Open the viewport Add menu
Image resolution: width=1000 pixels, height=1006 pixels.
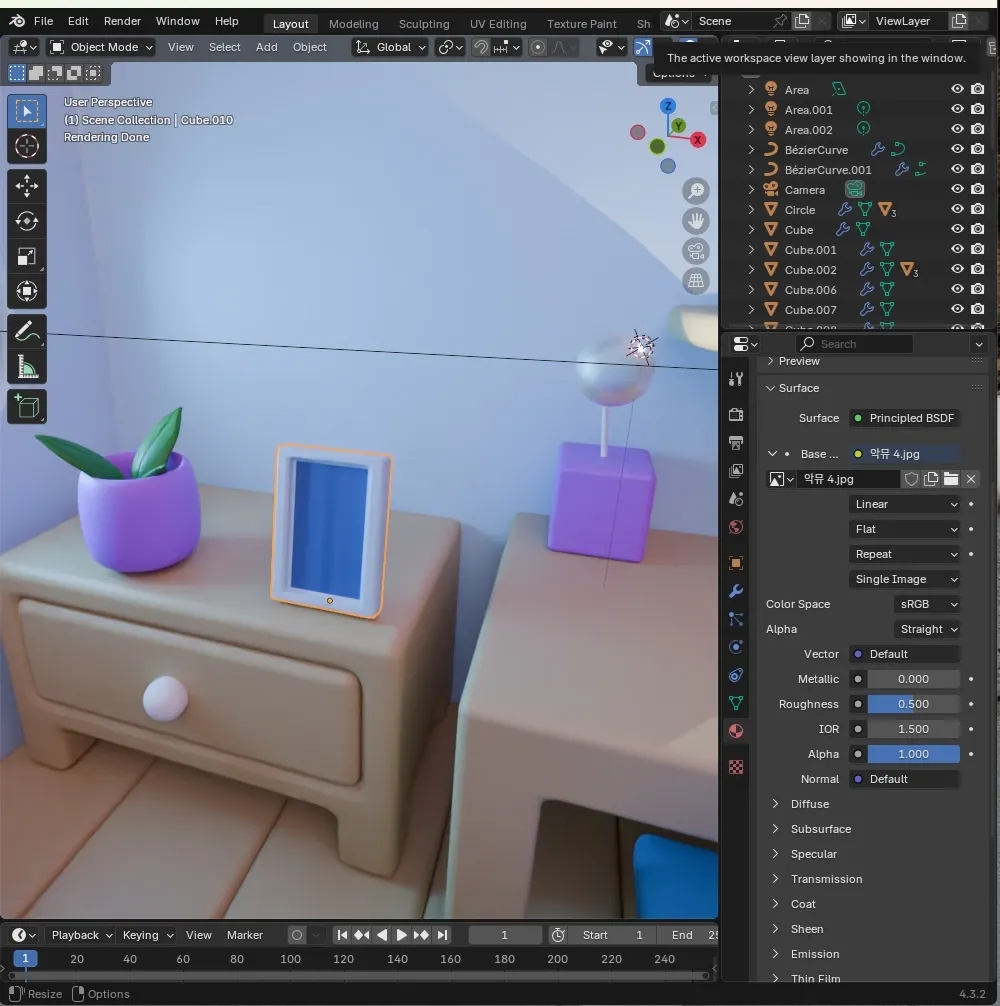[266, 47]
